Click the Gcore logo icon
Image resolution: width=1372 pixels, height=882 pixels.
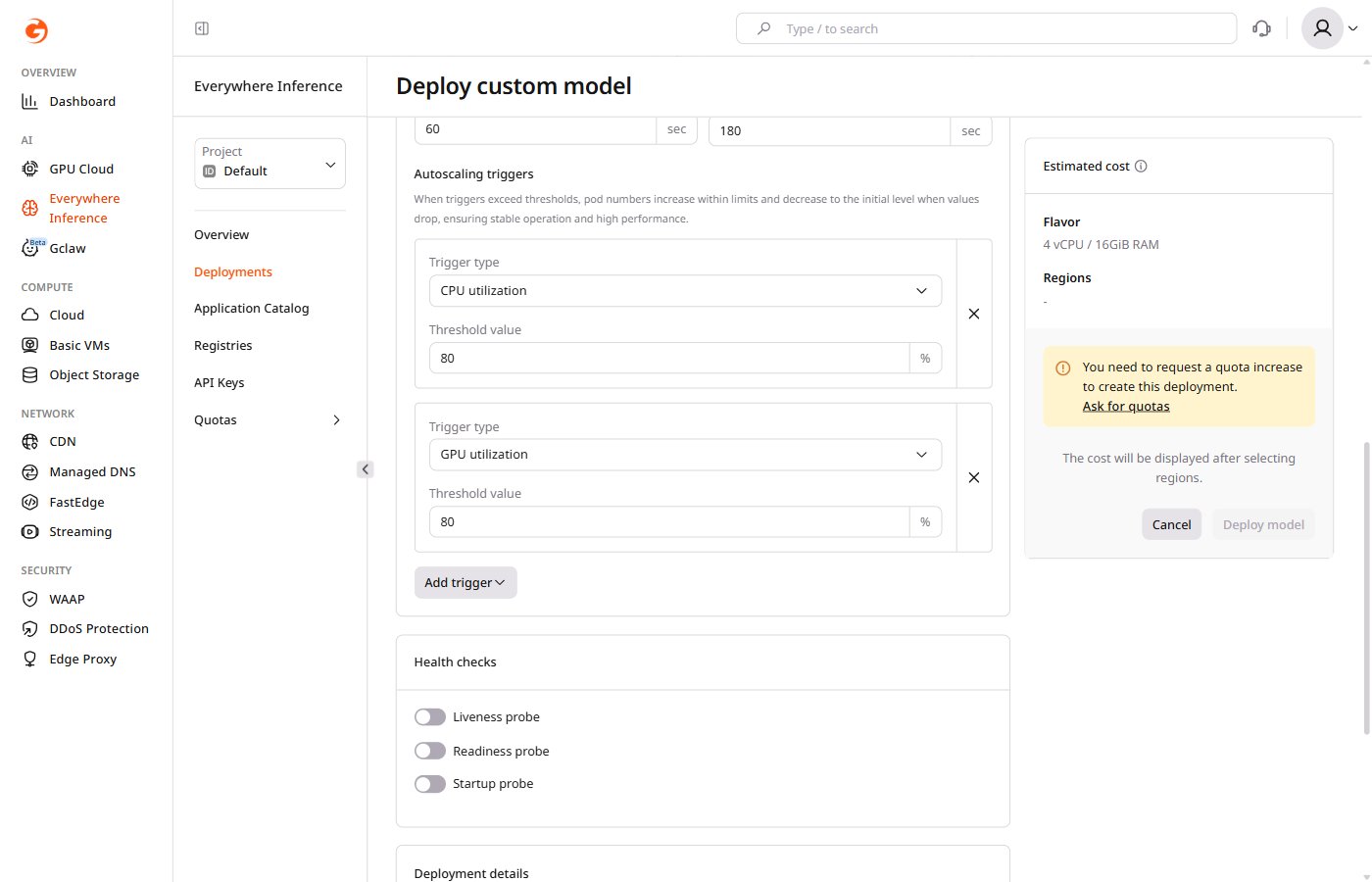(x=35, y=31)
